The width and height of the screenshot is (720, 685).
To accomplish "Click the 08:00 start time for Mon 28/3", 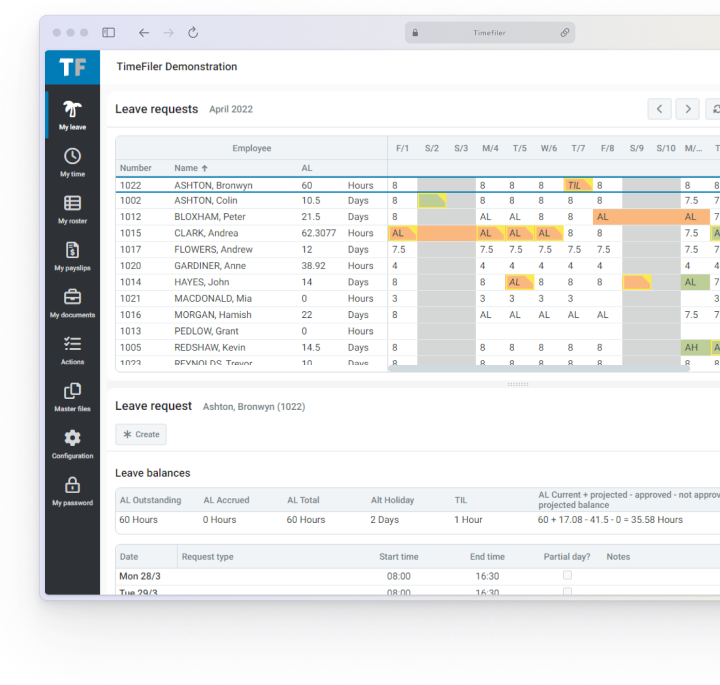I will [x=399, y=576].
